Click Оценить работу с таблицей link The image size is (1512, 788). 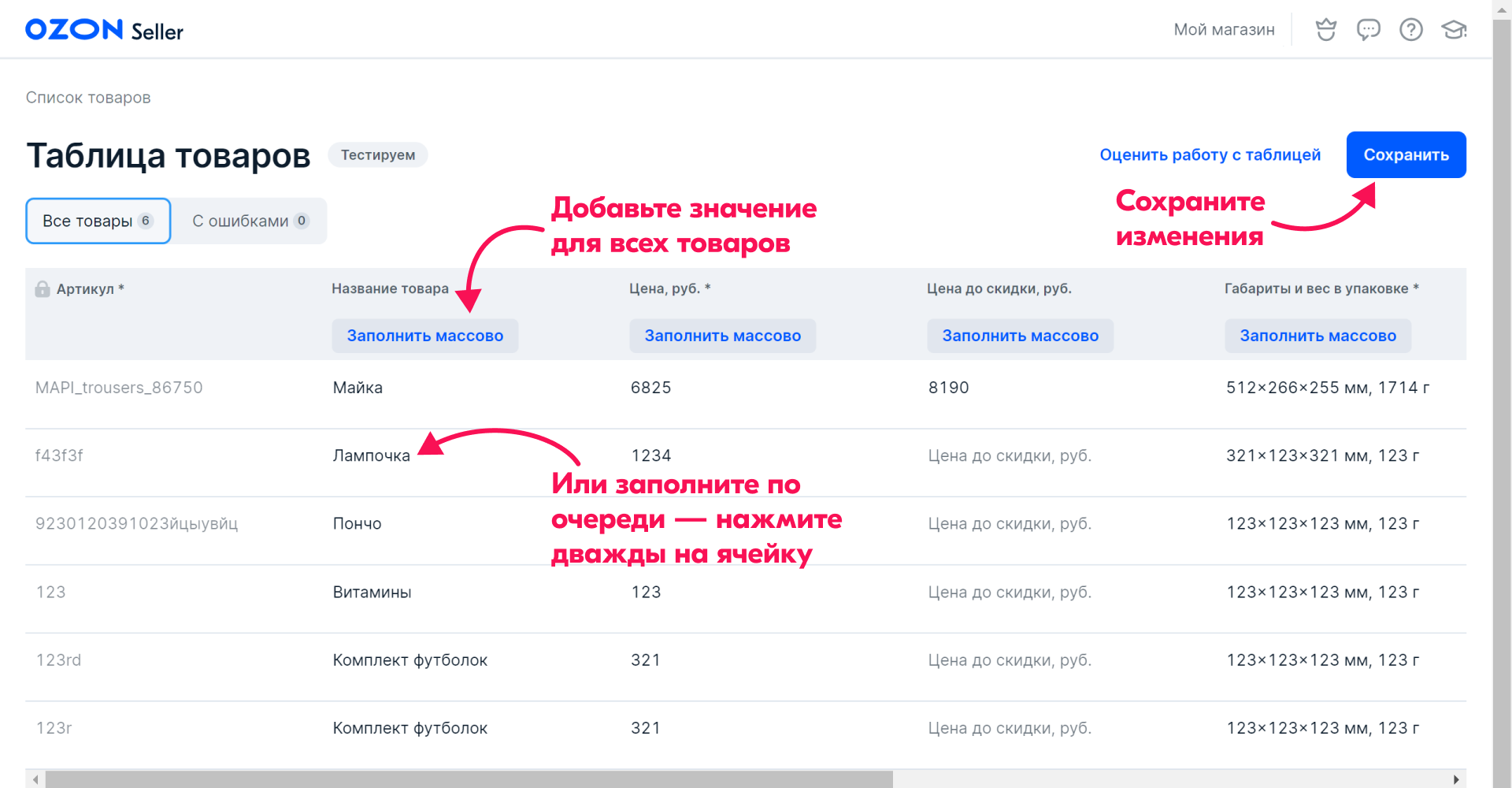[1210, 154]
